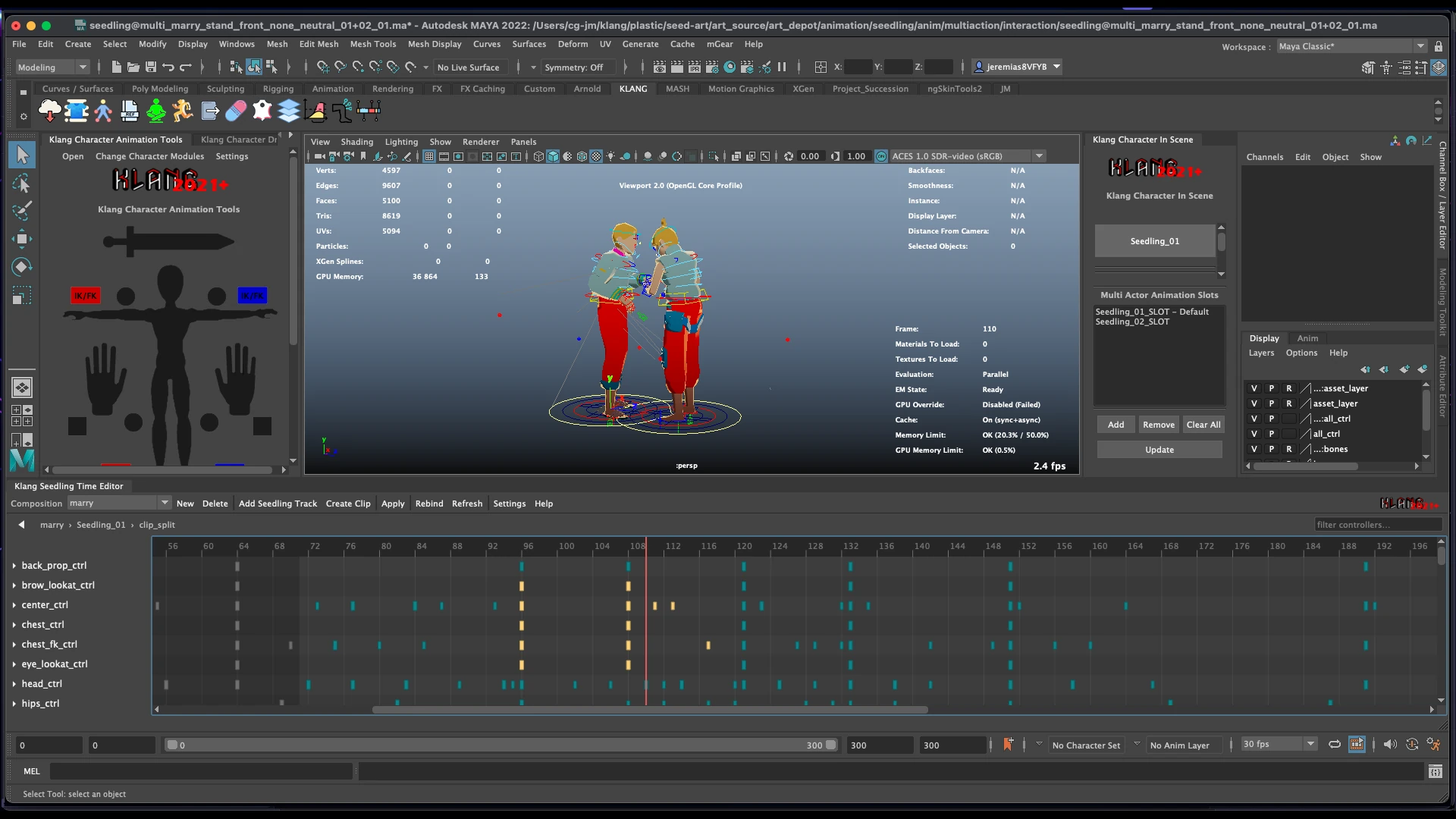Expand the head_ctrl track
This screenshot has height=819, width=1456.
pos(14,684)
